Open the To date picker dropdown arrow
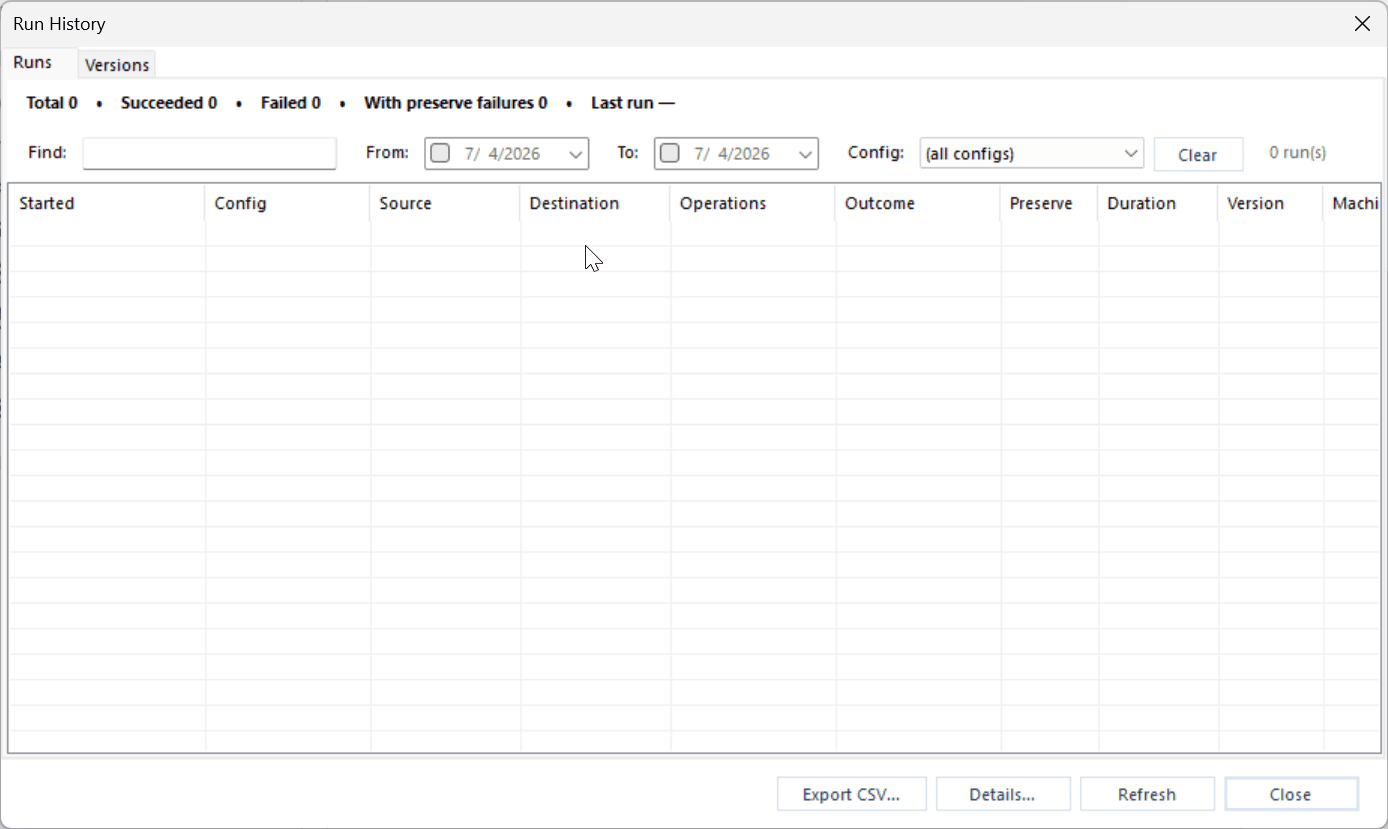The height and width of the screenshot is (829, 1388). tap(805, 154)
